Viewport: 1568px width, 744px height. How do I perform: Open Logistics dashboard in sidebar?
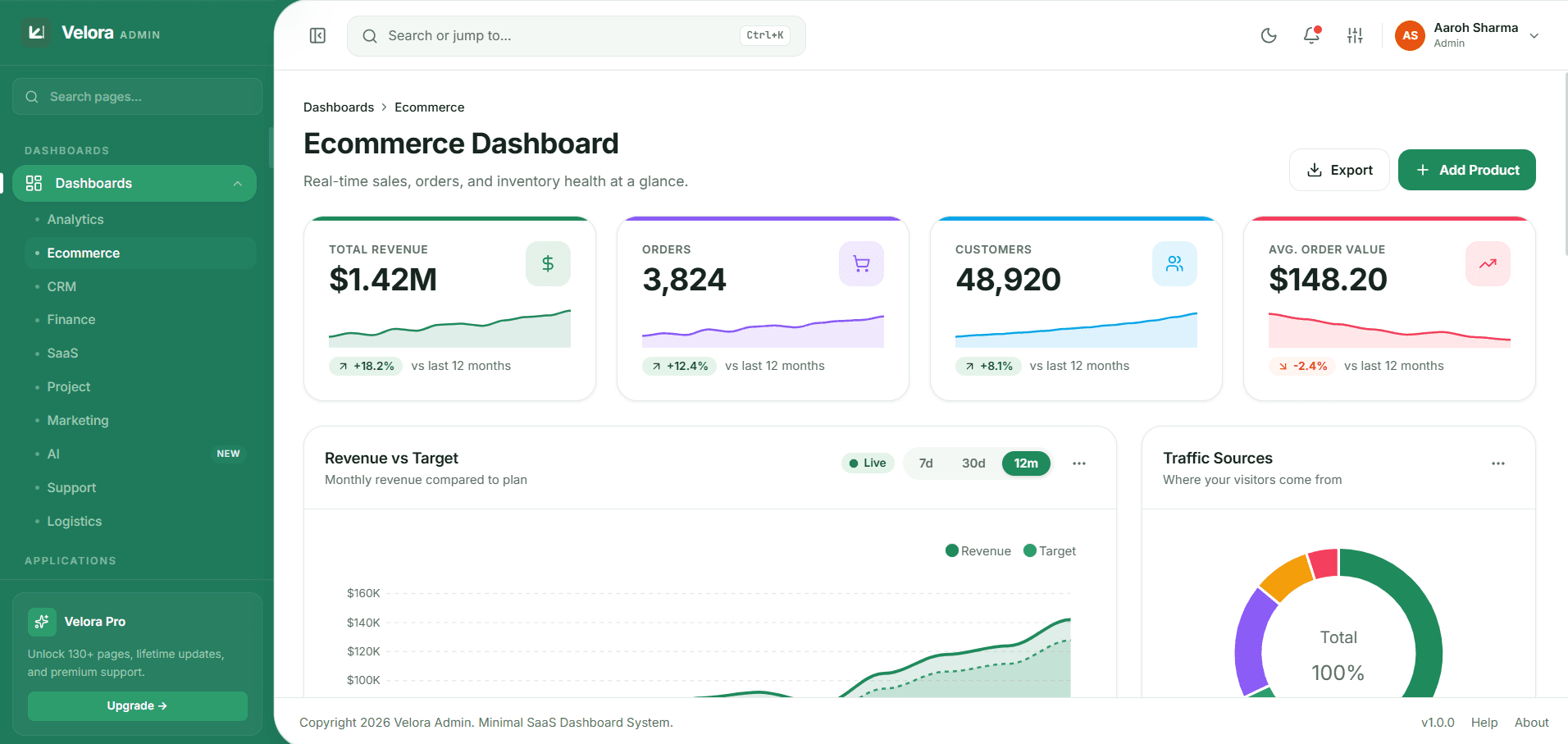140,521
